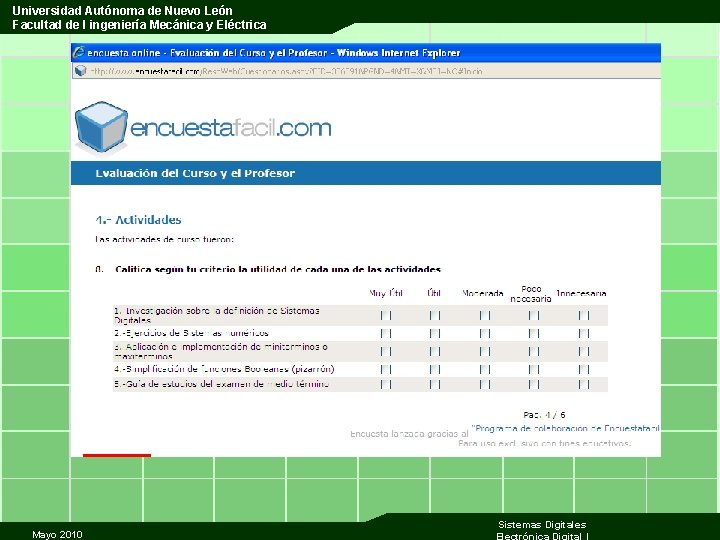The width and height of the screenshot is (720, 540).
Task: Select Muy Útil for Investigación sobre Sistemas Digitales
Action: click(x=386, y=315)
